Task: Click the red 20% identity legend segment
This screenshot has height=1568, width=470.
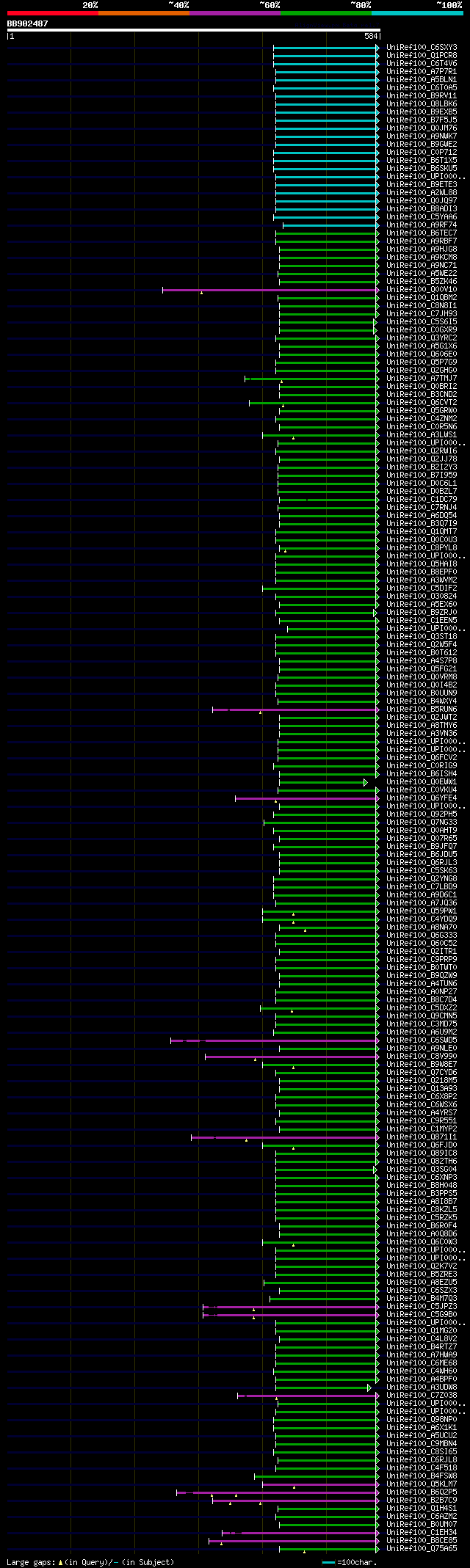Action: pyautogui.click(x=53, y=12)
